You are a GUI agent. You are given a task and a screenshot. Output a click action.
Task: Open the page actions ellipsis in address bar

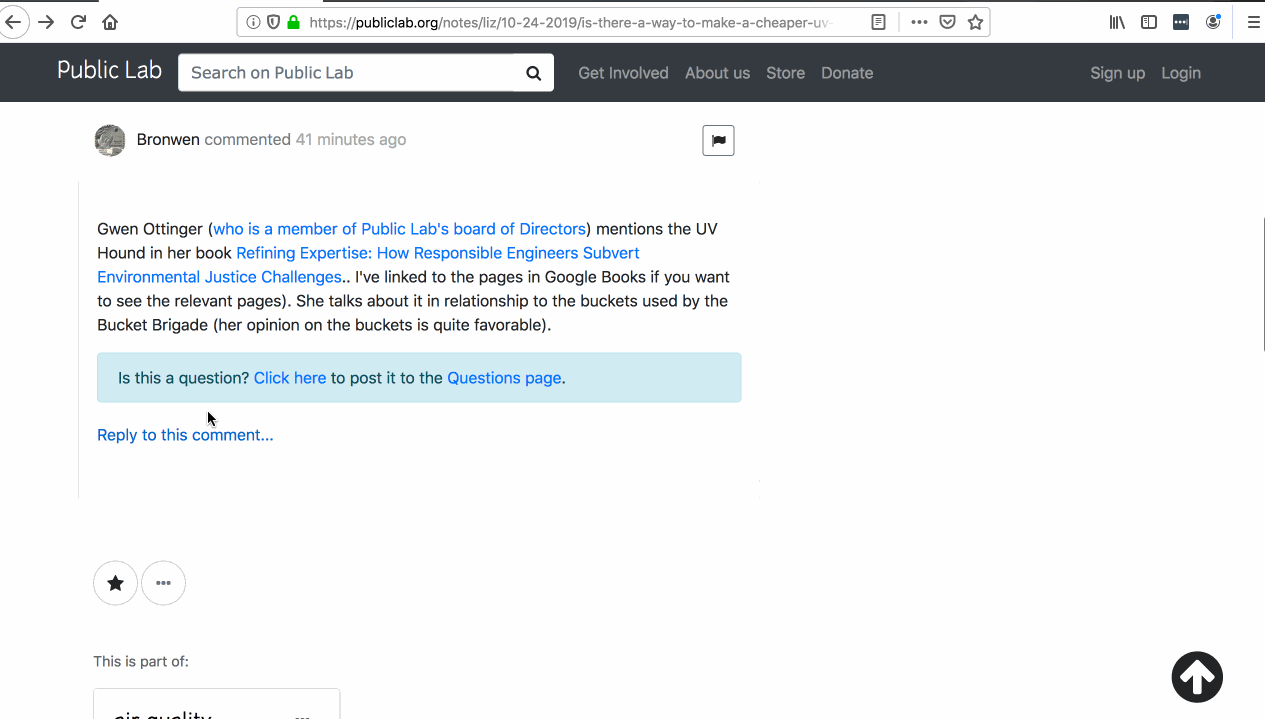[919, 21]
